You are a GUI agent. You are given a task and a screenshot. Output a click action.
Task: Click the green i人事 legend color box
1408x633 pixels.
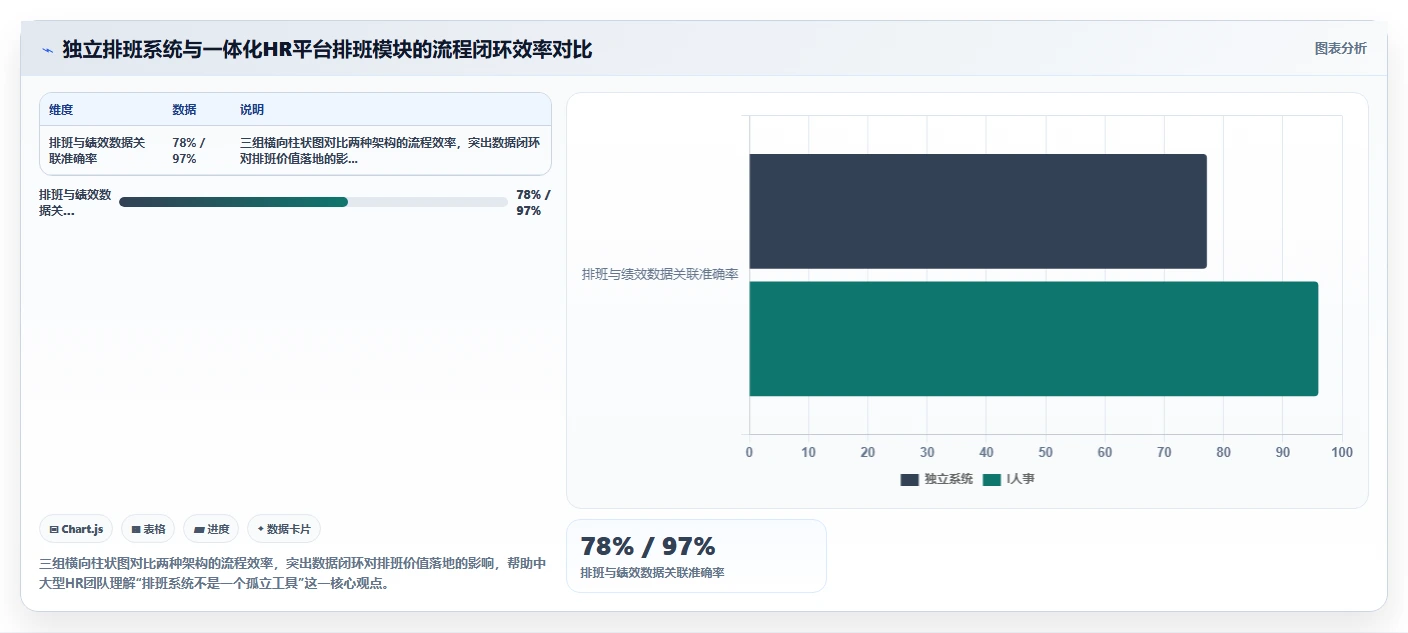[x=991, y=480]
